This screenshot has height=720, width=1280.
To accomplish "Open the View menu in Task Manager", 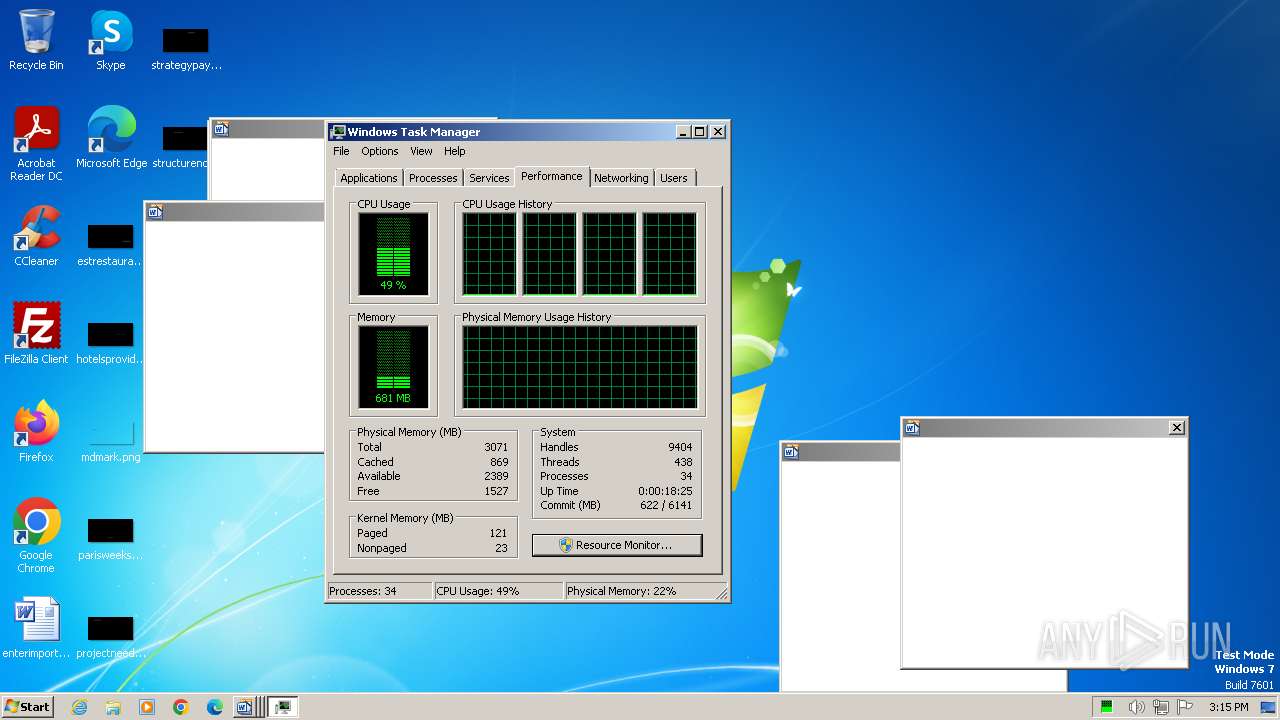I will [421, 151].
